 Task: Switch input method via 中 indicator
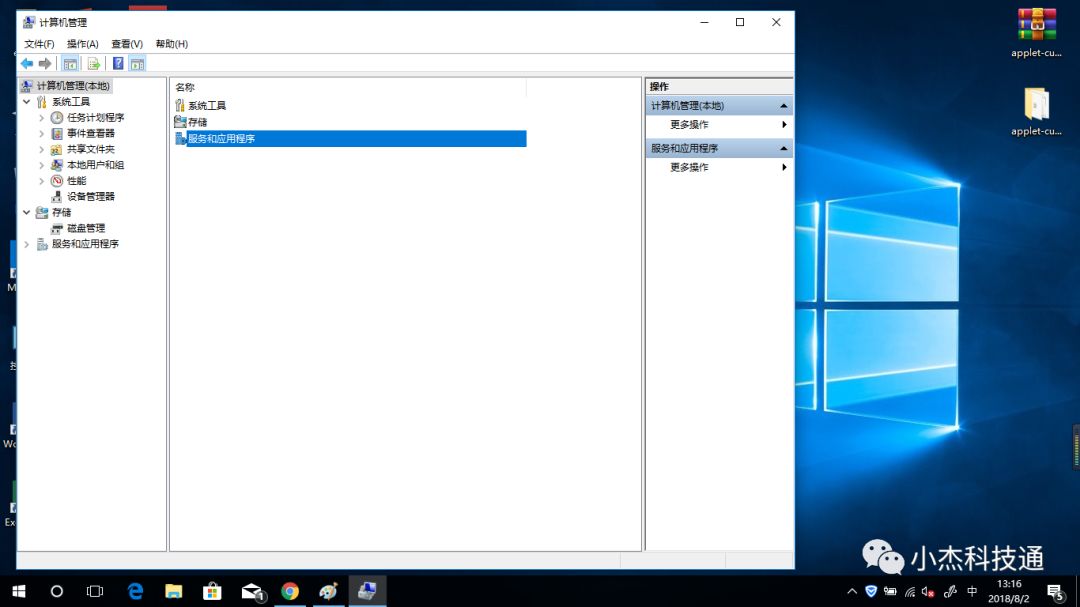point(972,591)
